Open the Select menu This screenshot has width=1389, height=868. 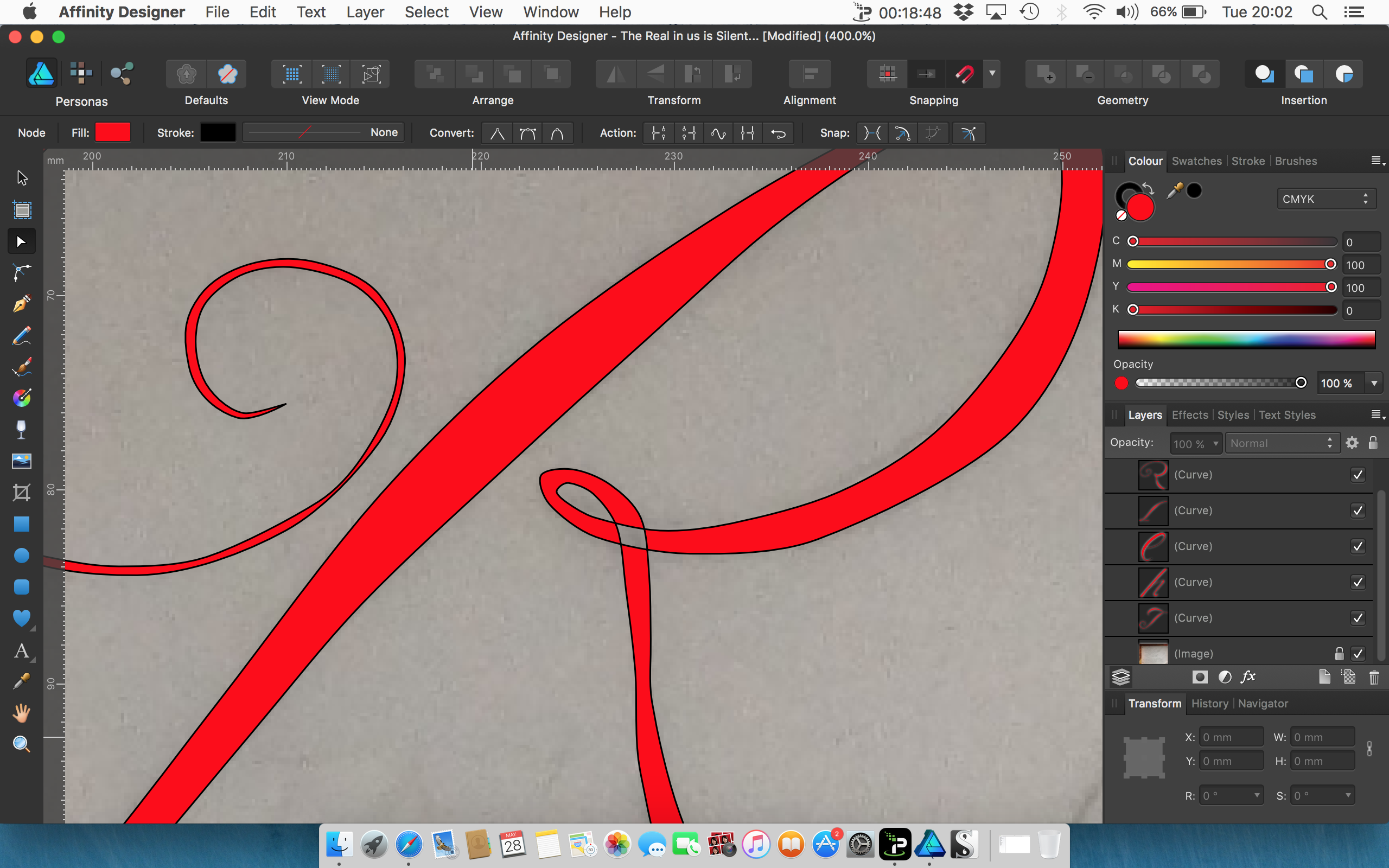tap(426, 11)
